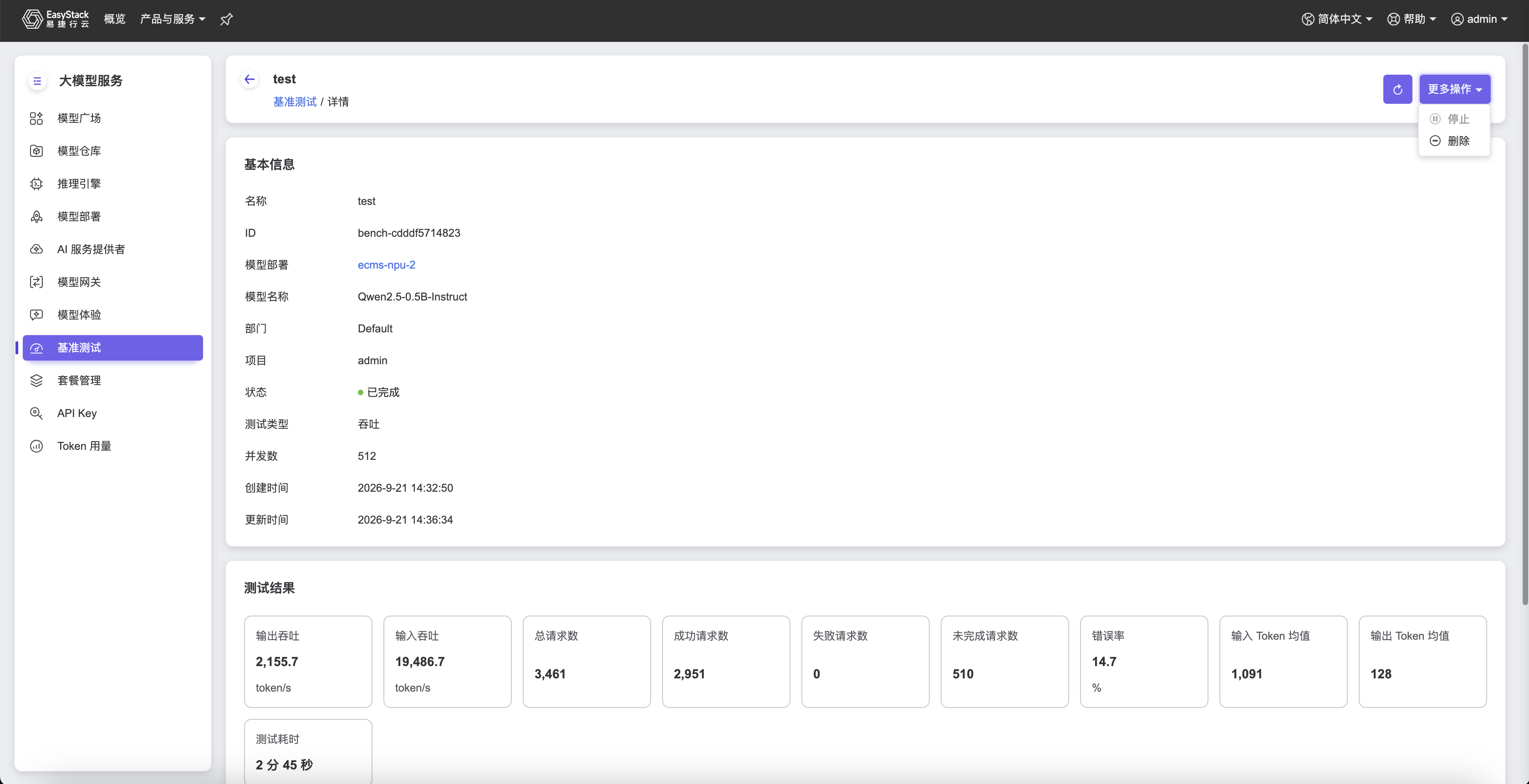Go back with the arrow icon
Viewport: 1529px width, 784px height.
point(250,80)
